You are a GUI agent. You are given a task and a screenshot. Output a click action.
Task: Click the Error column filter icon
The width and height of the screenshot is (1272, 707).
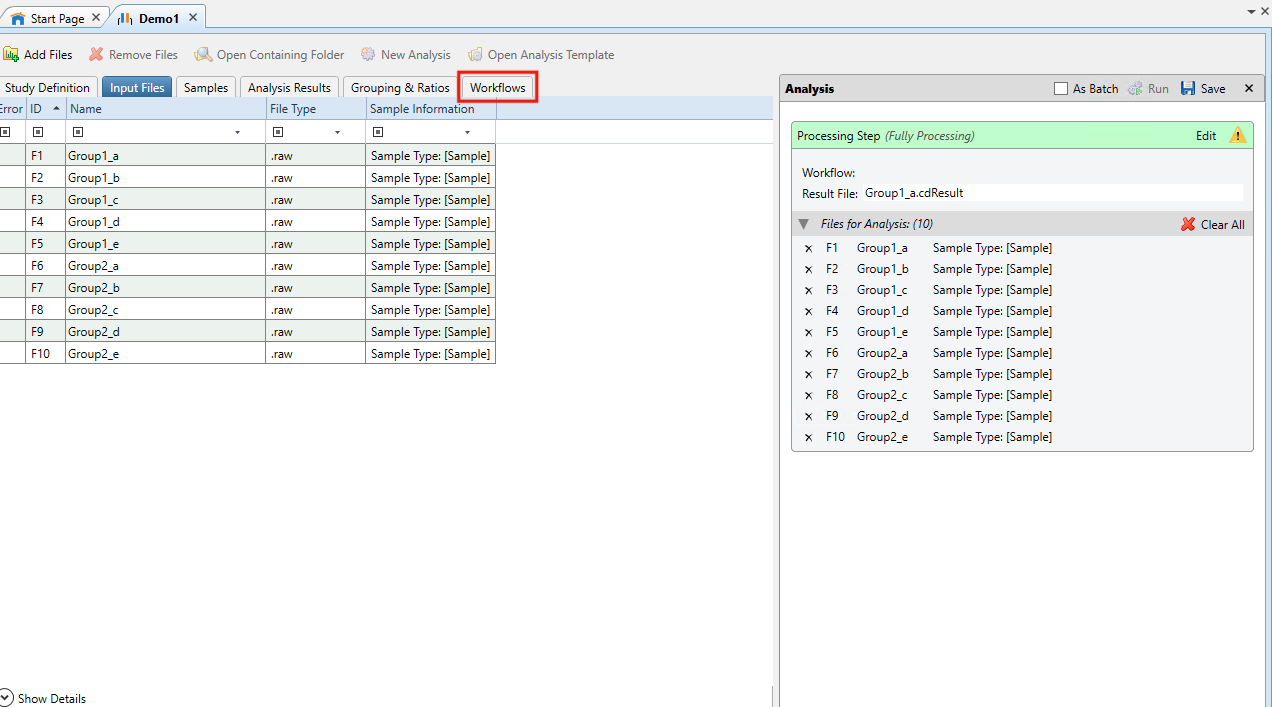(x=5, y=132)
